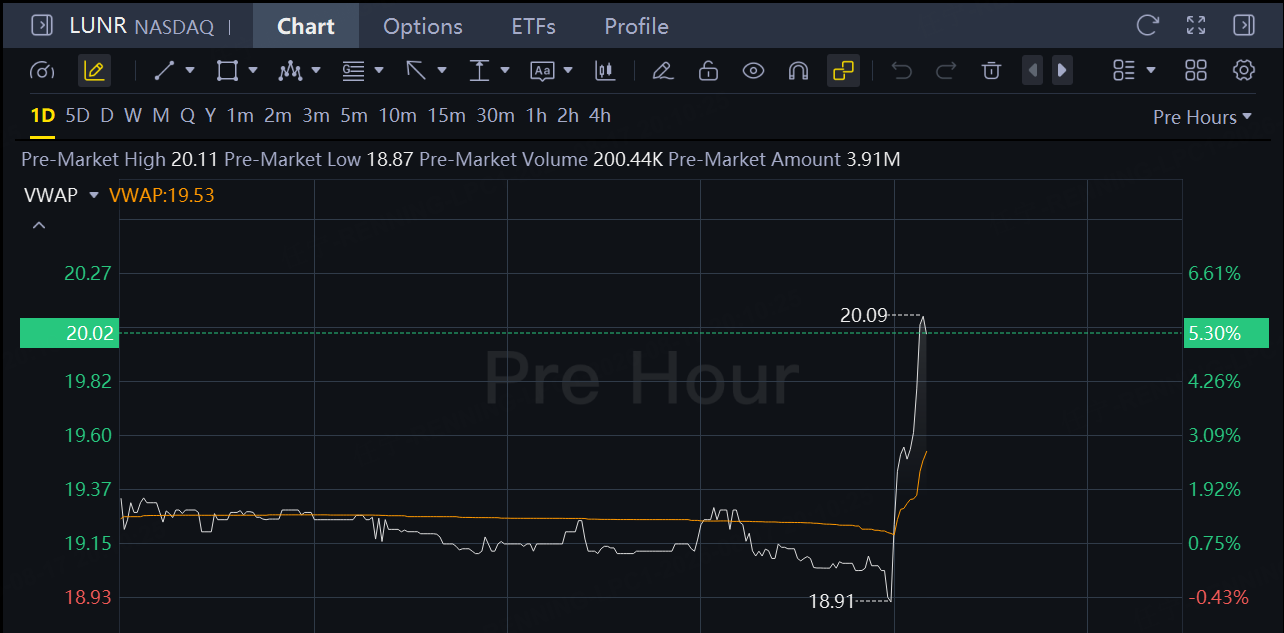This screenshot has height=633, width=1284.
Task: Open the candlestick chart type icon
Action: (604, 70)
